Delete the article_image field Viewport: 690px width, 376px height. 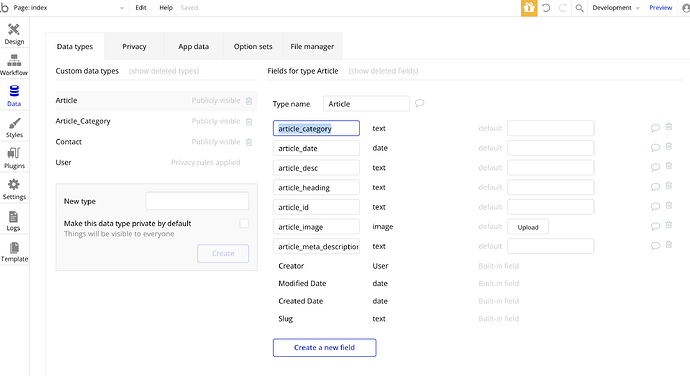coord(669,225)
